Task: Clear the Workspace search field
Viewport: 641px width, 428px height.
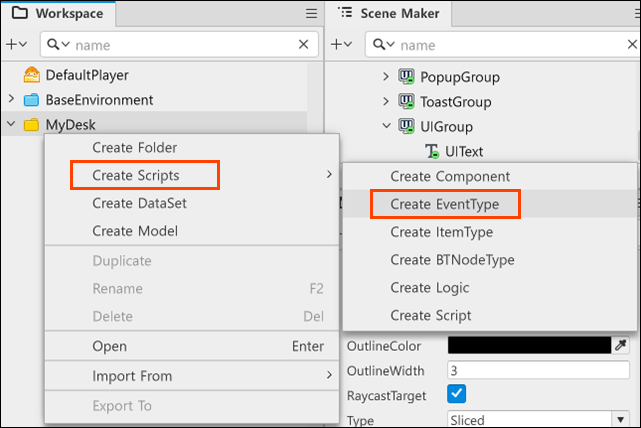Action: pos(303,44)
